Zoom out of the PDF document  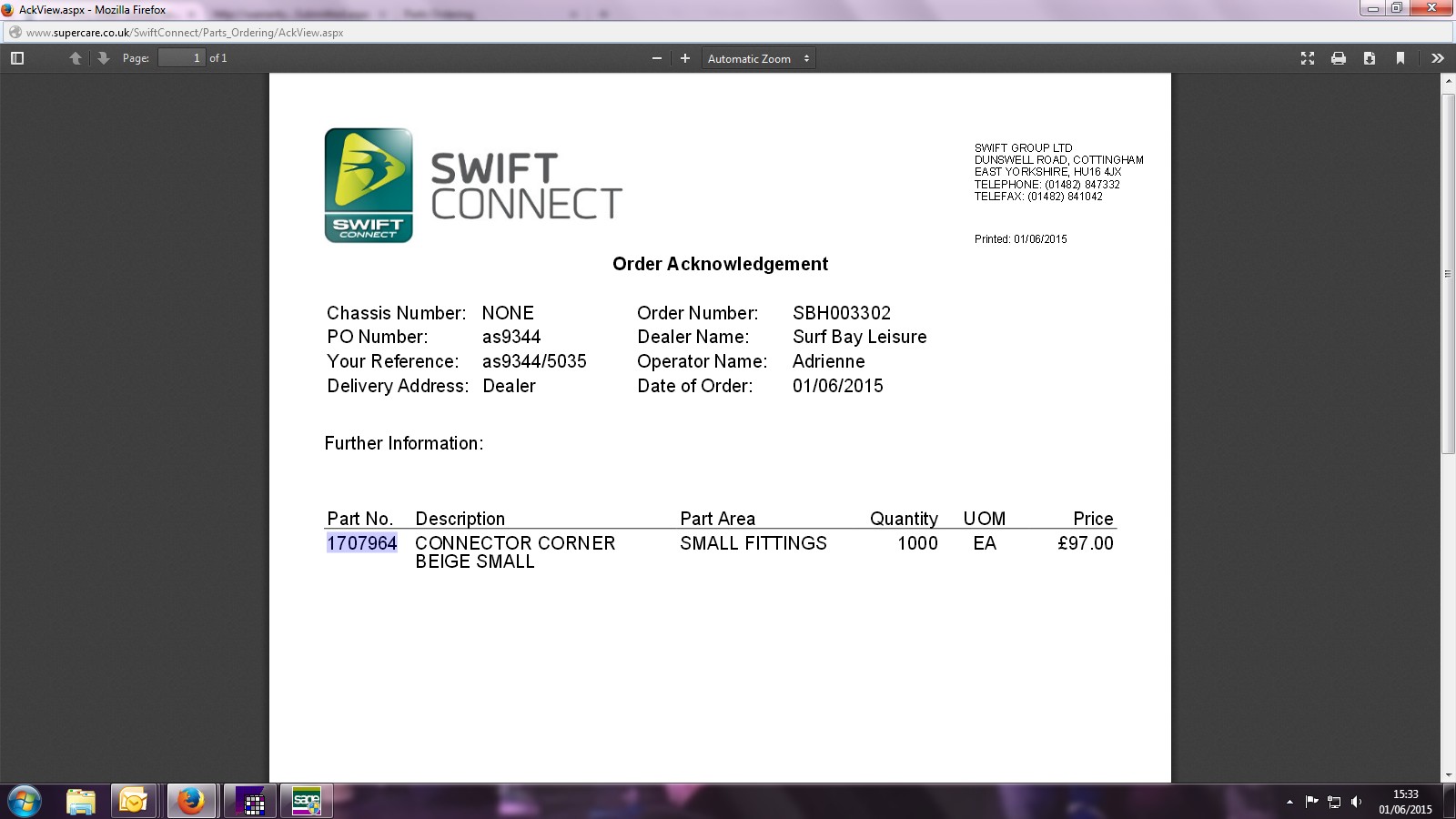point(657,58)
